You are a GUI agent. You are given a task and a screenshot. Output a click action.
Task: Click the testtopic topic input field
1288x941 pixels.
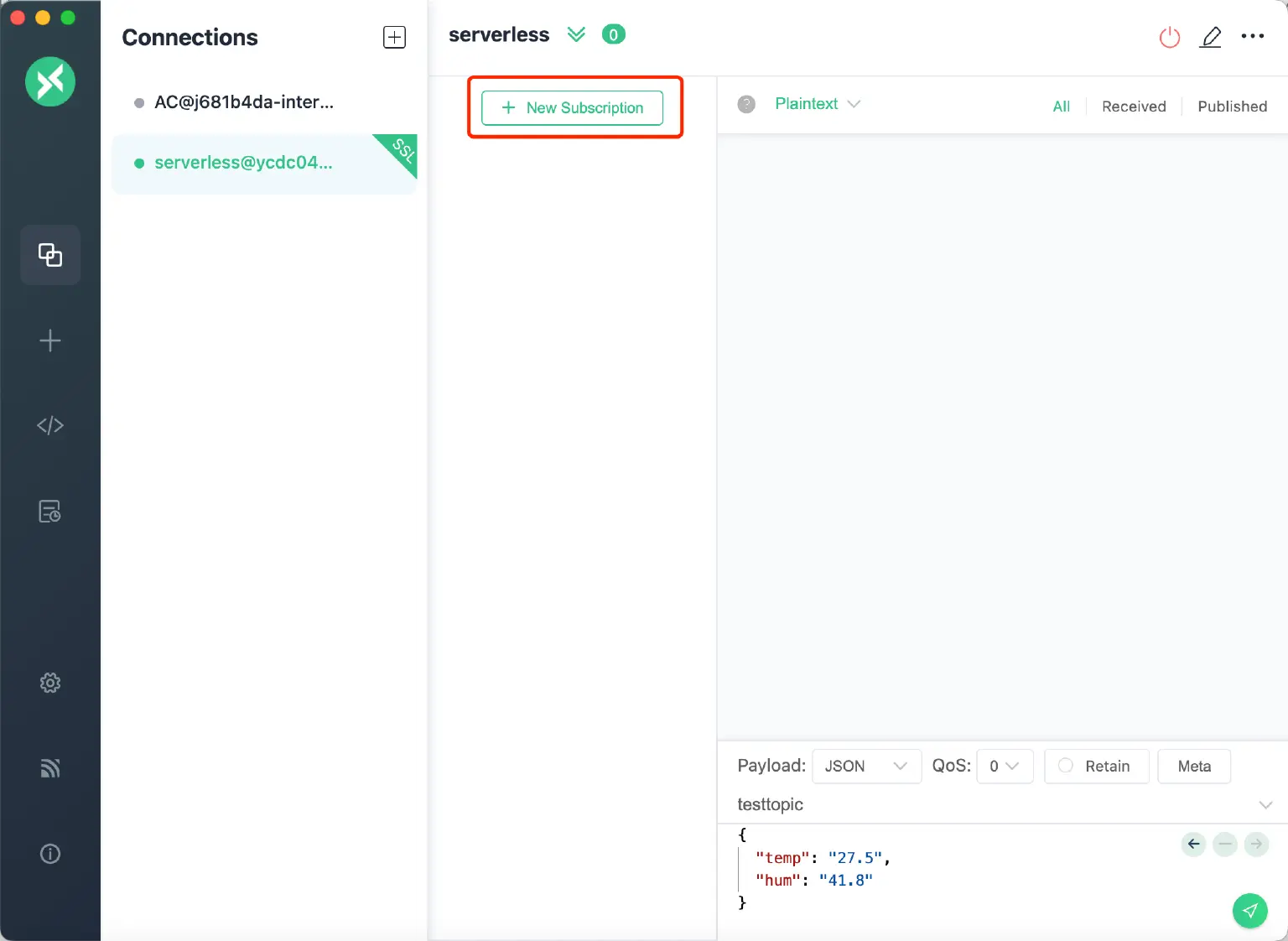(989, 804)
